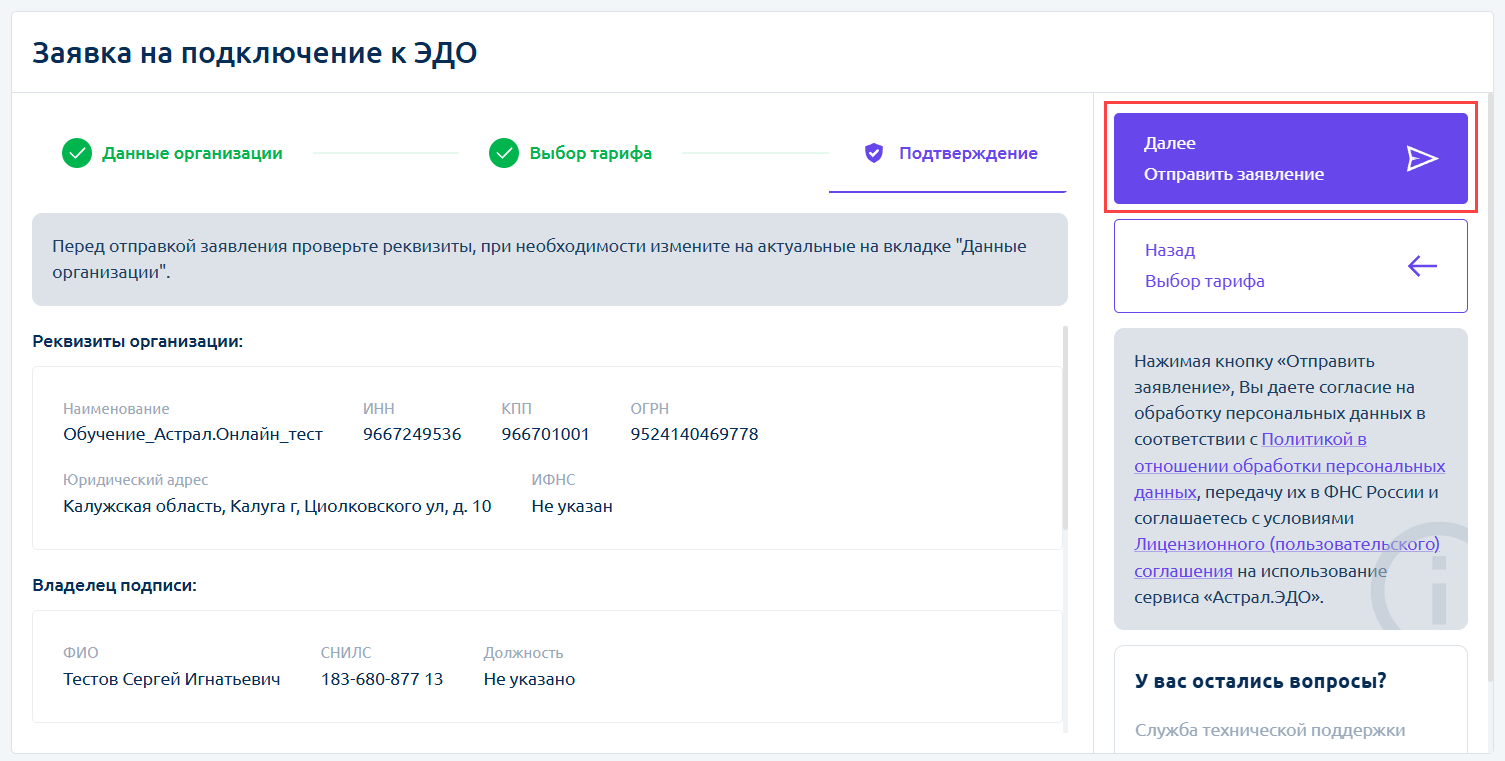Screen dimensions: 1505x761
Task: Click the ИНН value 9667249536
Action: pyautogui.click(x=412, y=434)
